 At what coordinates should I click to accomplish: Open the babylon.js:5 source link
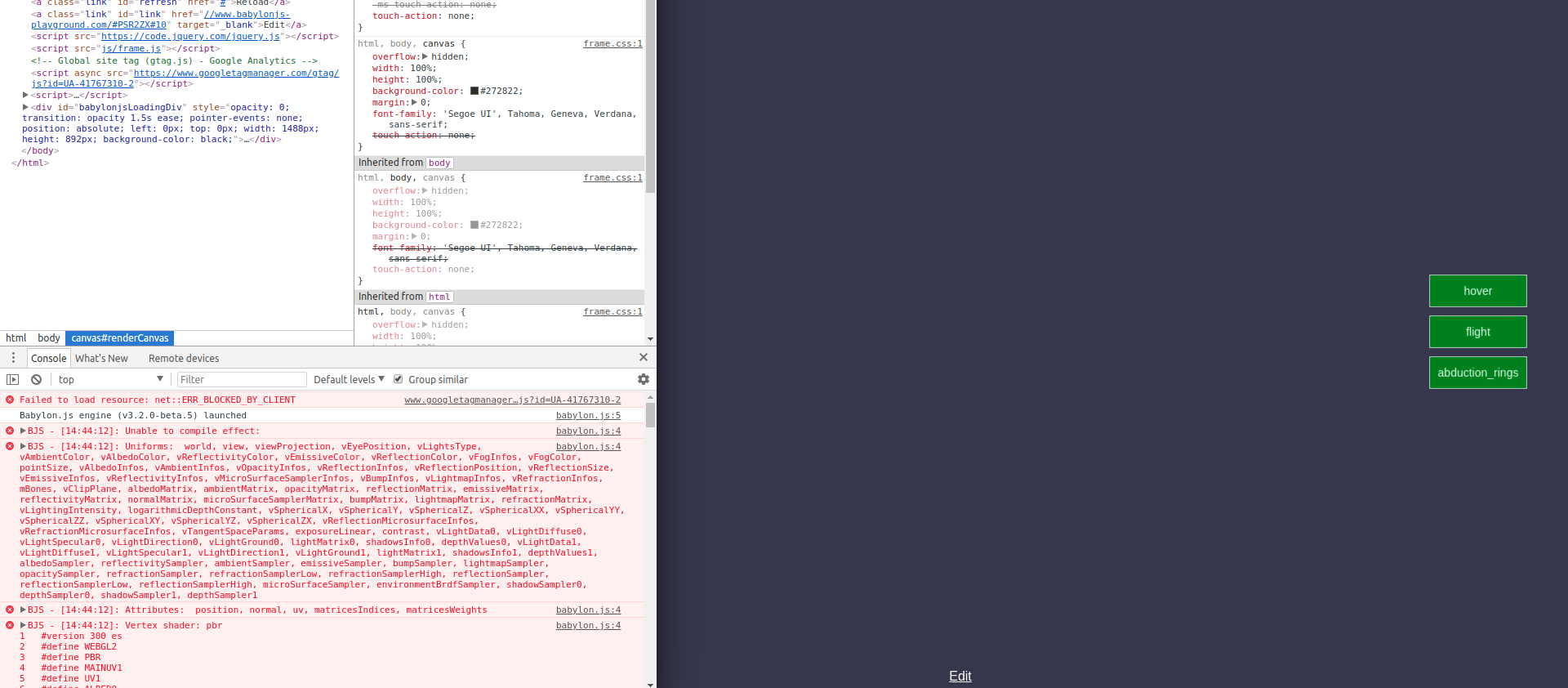point(588,415)
